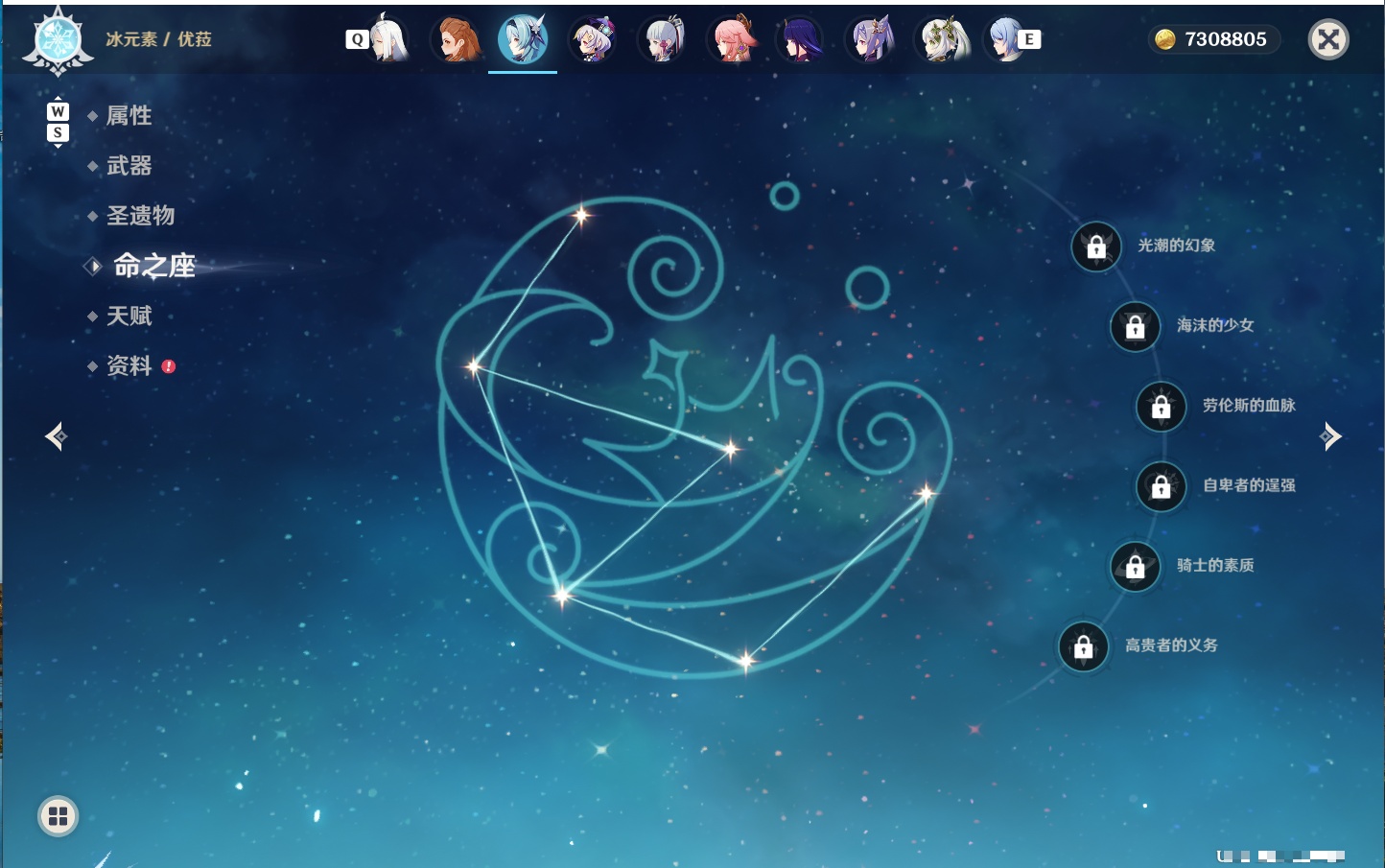Select the locked node 海沫的少女
Screen dimensions: 1385x868
click(x=1135, y=326)
